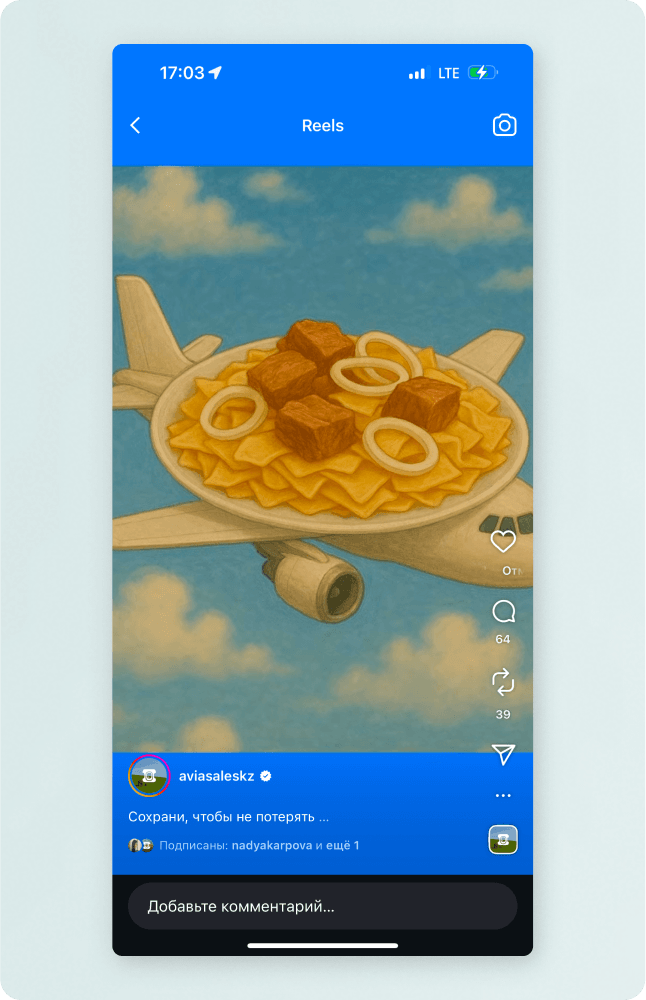Open comments via the speech bubble icon
646x1000 pixels.
(503, 612)
